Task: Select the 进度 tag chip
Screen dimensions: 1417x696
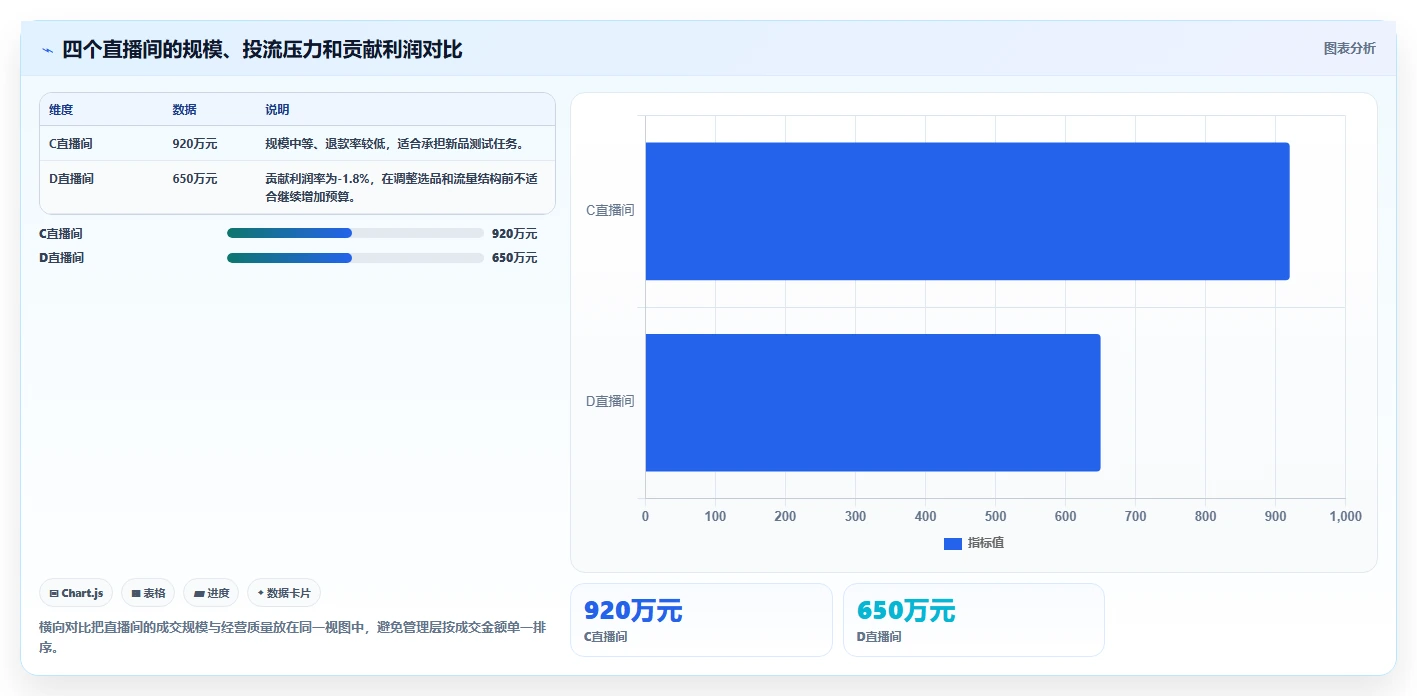Action: pyautogui.click(x=211, y=593)
